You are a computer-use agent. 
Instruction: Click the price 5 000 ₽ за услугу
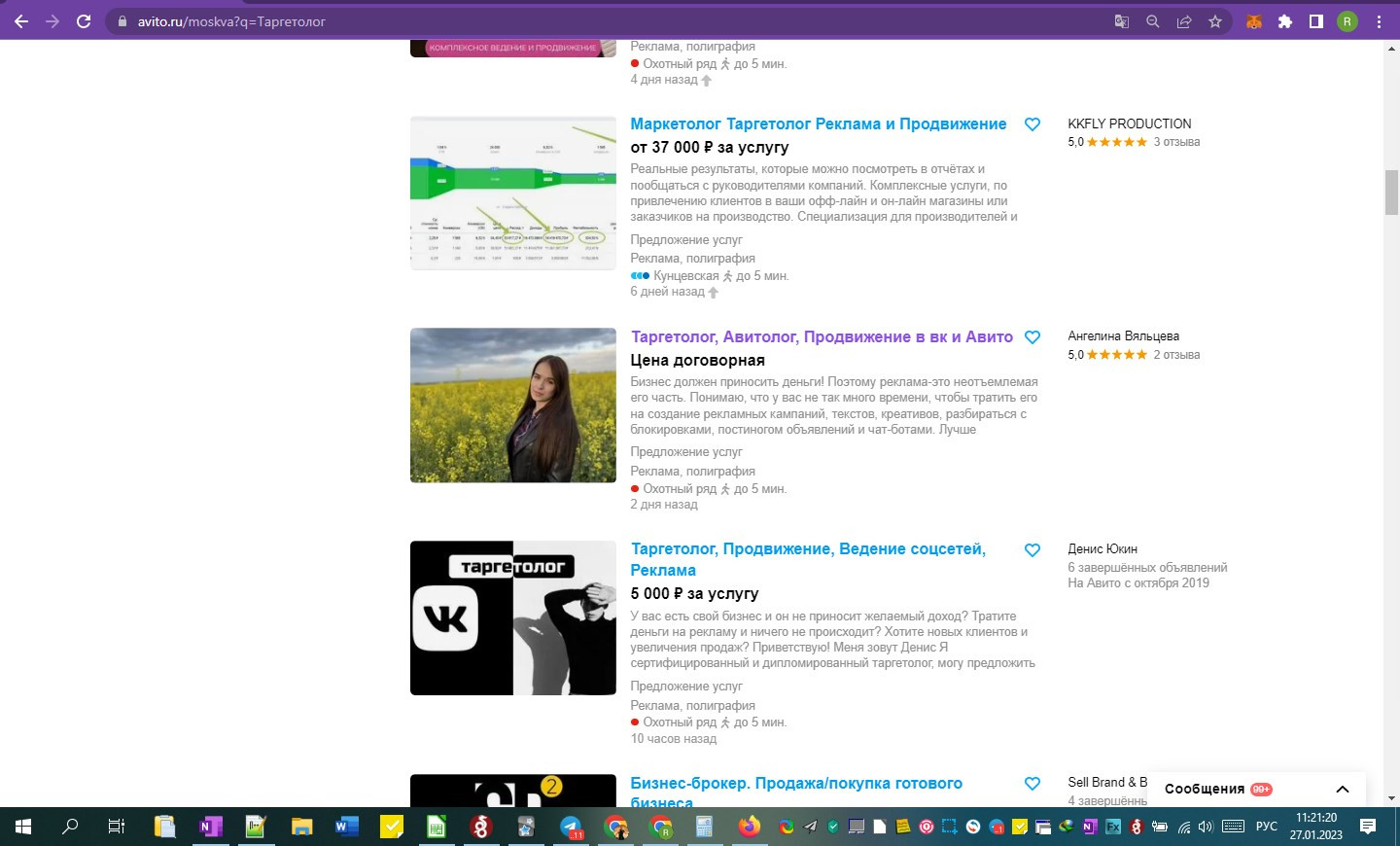coord(694,594)
